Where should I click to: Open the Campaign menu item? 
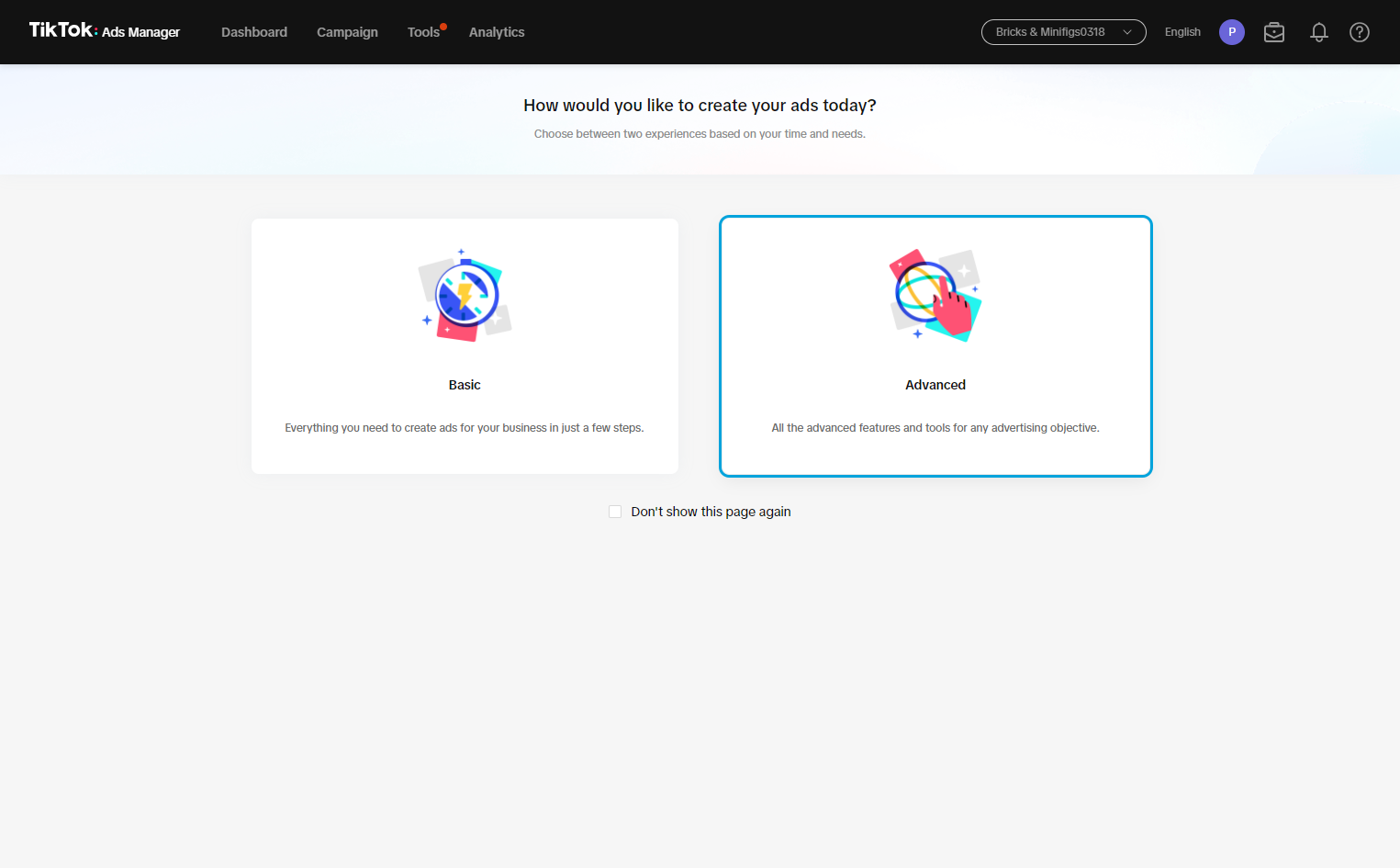pos(347,32)
